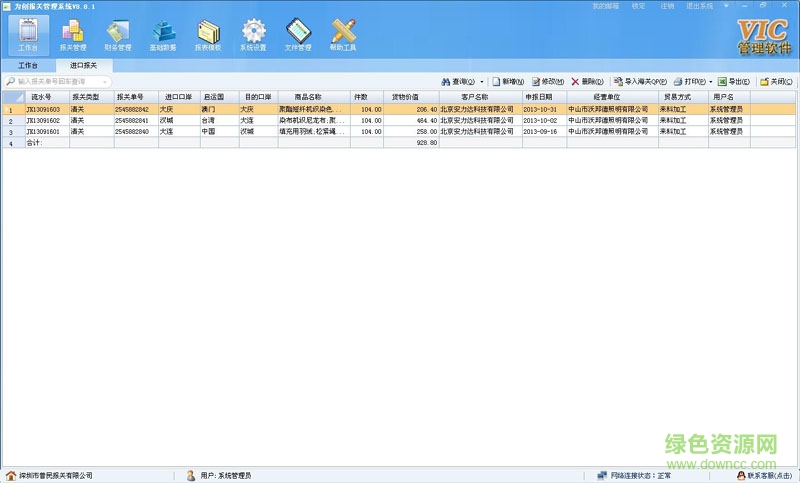This screenshot has height=483, width=800.
Task: Open 报关管理 customs management module
Action: [x=73, y=35]
